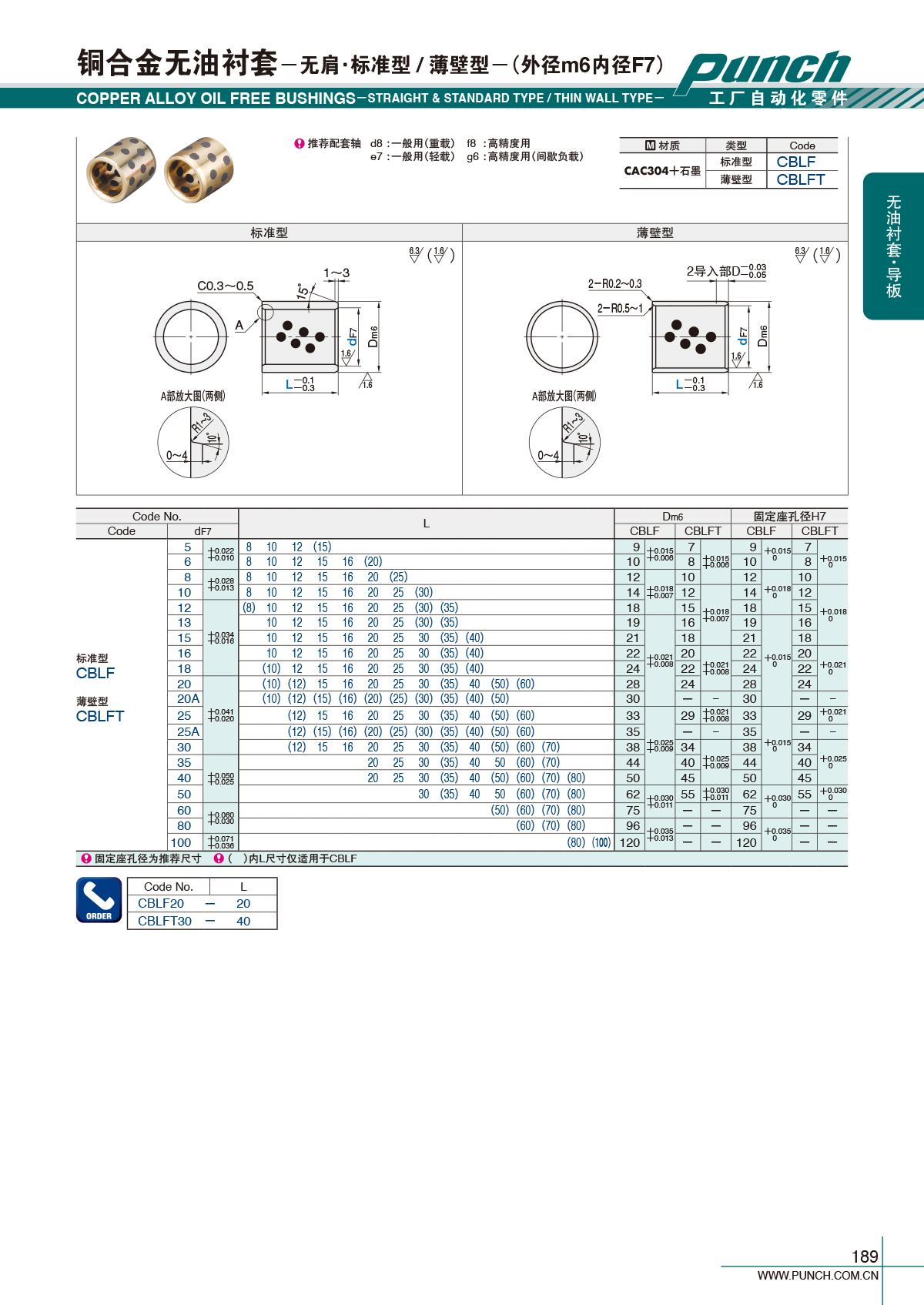
Task: Click the 标准型 A部放大图 detail circle
Action: (x=193, y=443)
